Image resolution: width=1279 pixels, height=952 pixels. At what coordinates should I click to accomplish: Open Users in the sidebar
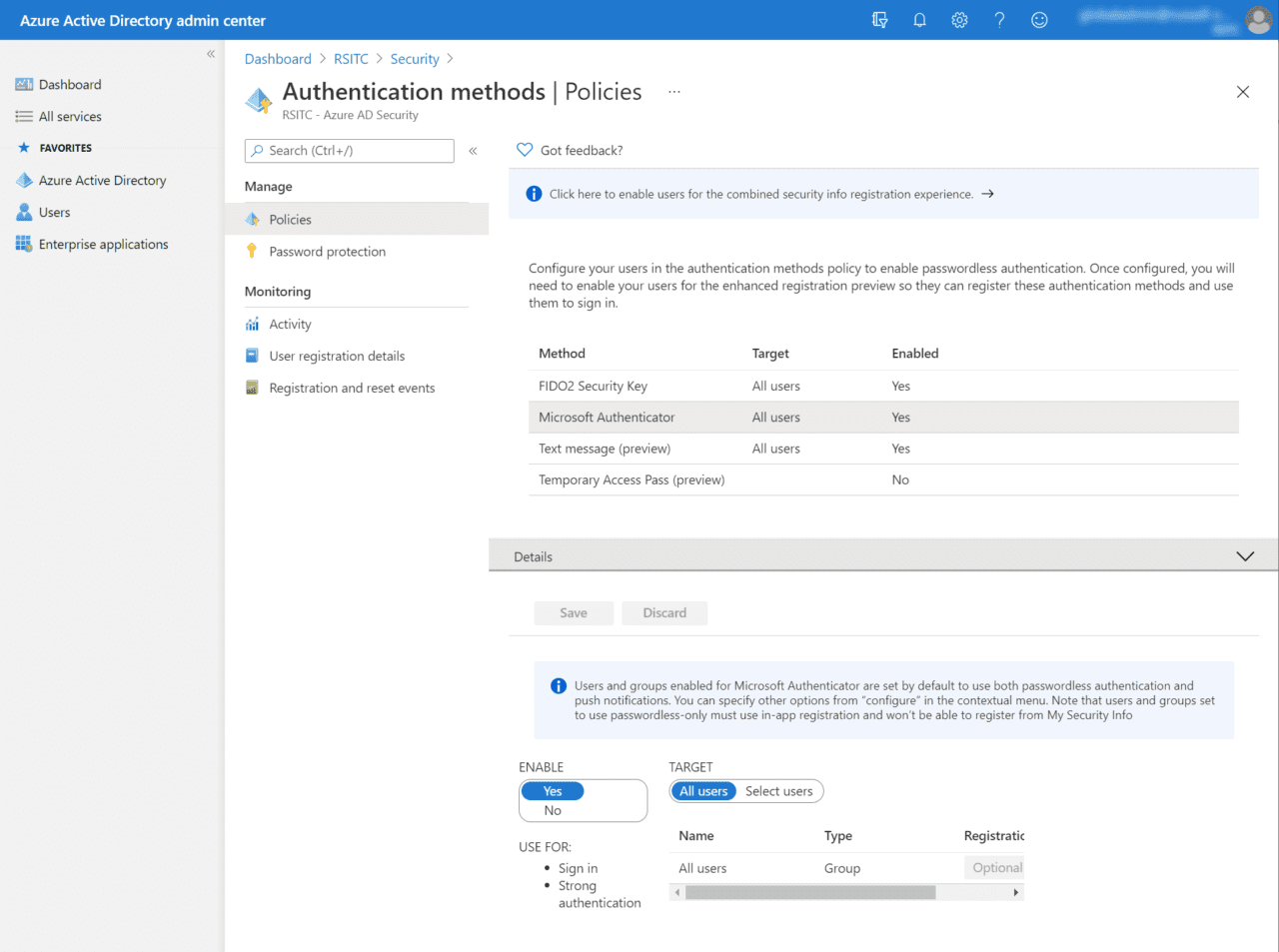click(x=54, y=213)
